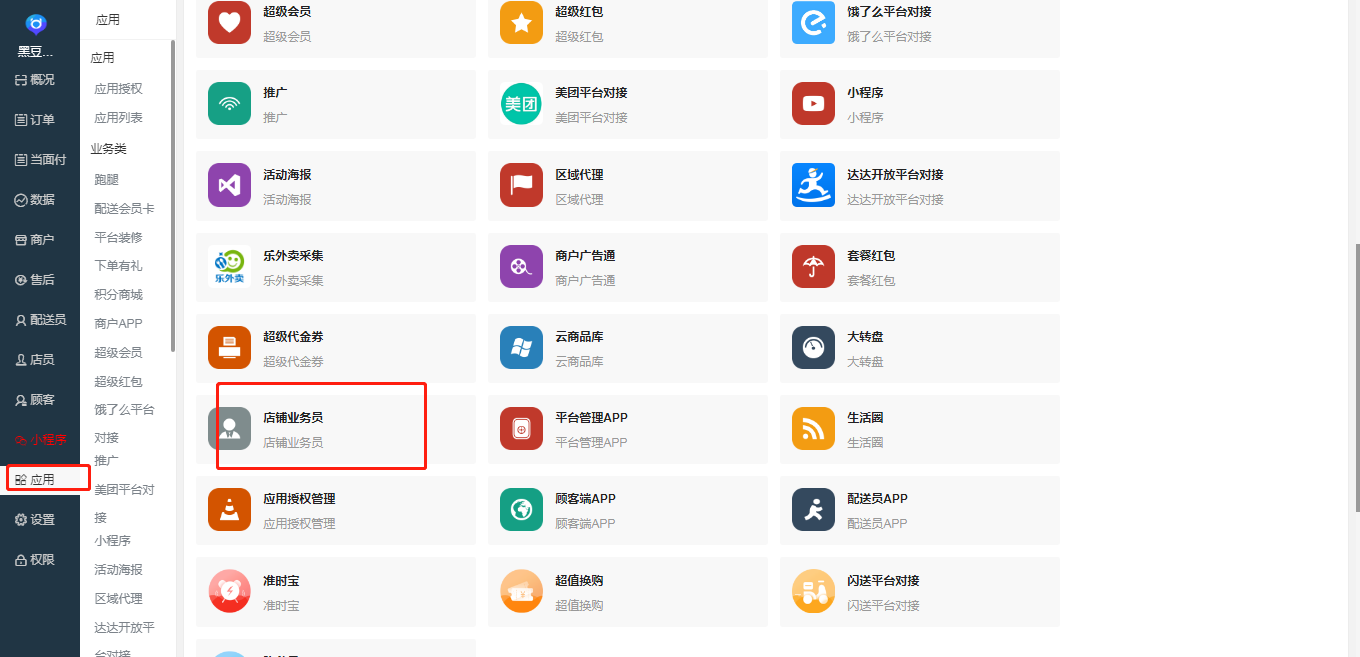1360x657 pixels.
Task: Click 超级会员 in the submenu list
Action: [x=118, y=353]
